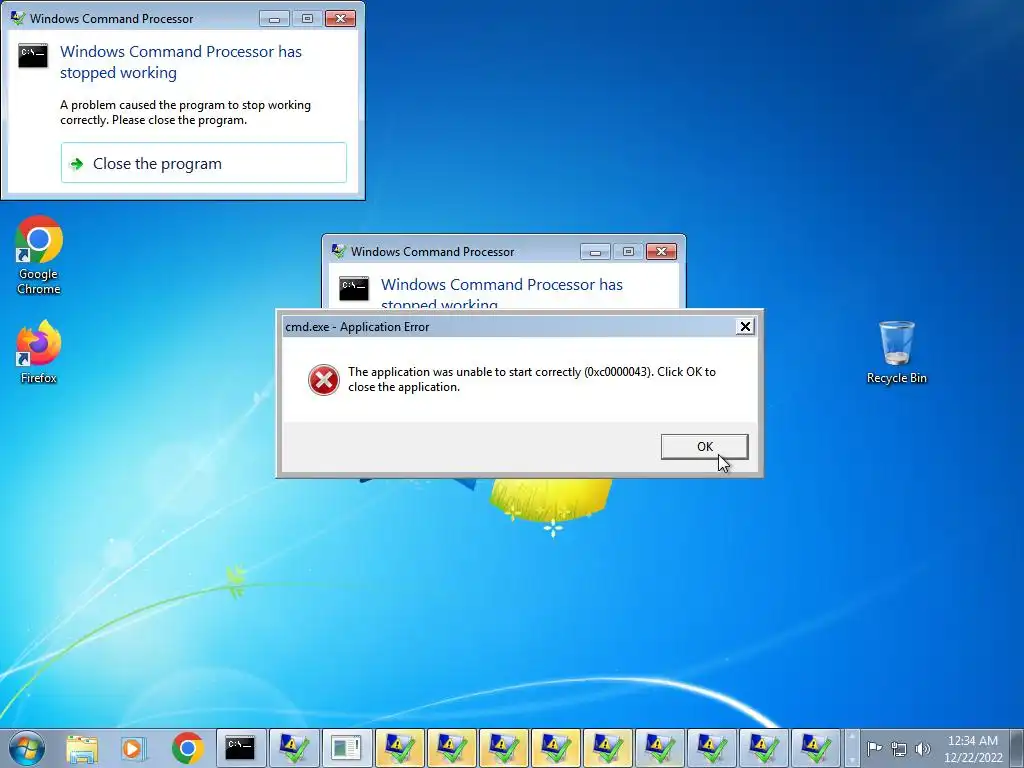Switch to the Command Prompt taskbar button
The height and width of the screenshot is (768, 1024).
pyautogui.click(x=240, y=748)
